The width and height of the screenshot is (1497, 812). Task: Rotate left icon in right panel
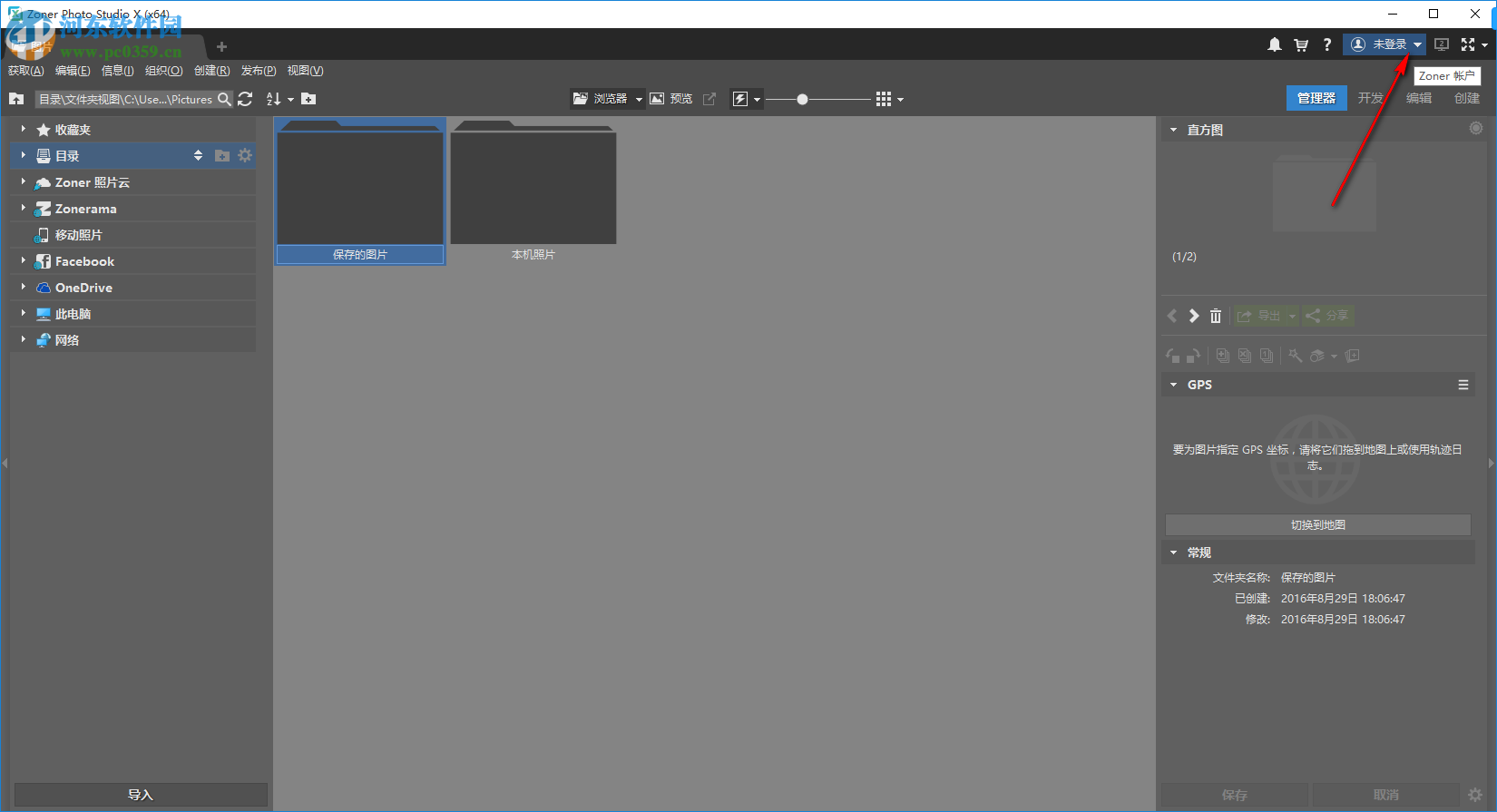click(x=1173, y=356)
